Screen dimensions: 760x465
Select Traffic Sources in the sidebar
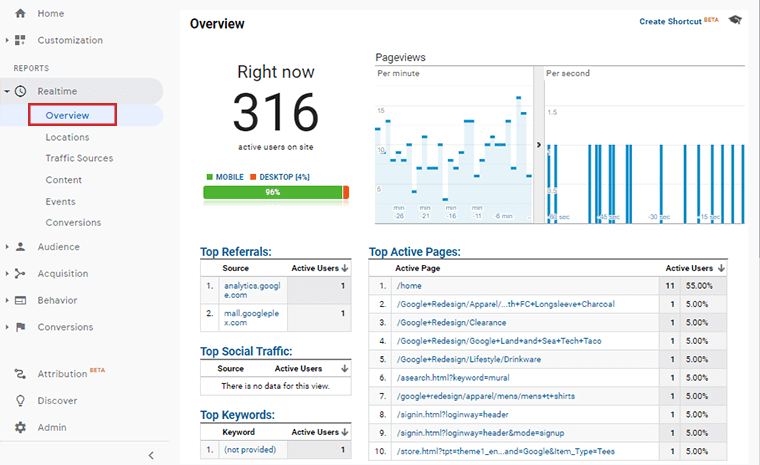79,158
